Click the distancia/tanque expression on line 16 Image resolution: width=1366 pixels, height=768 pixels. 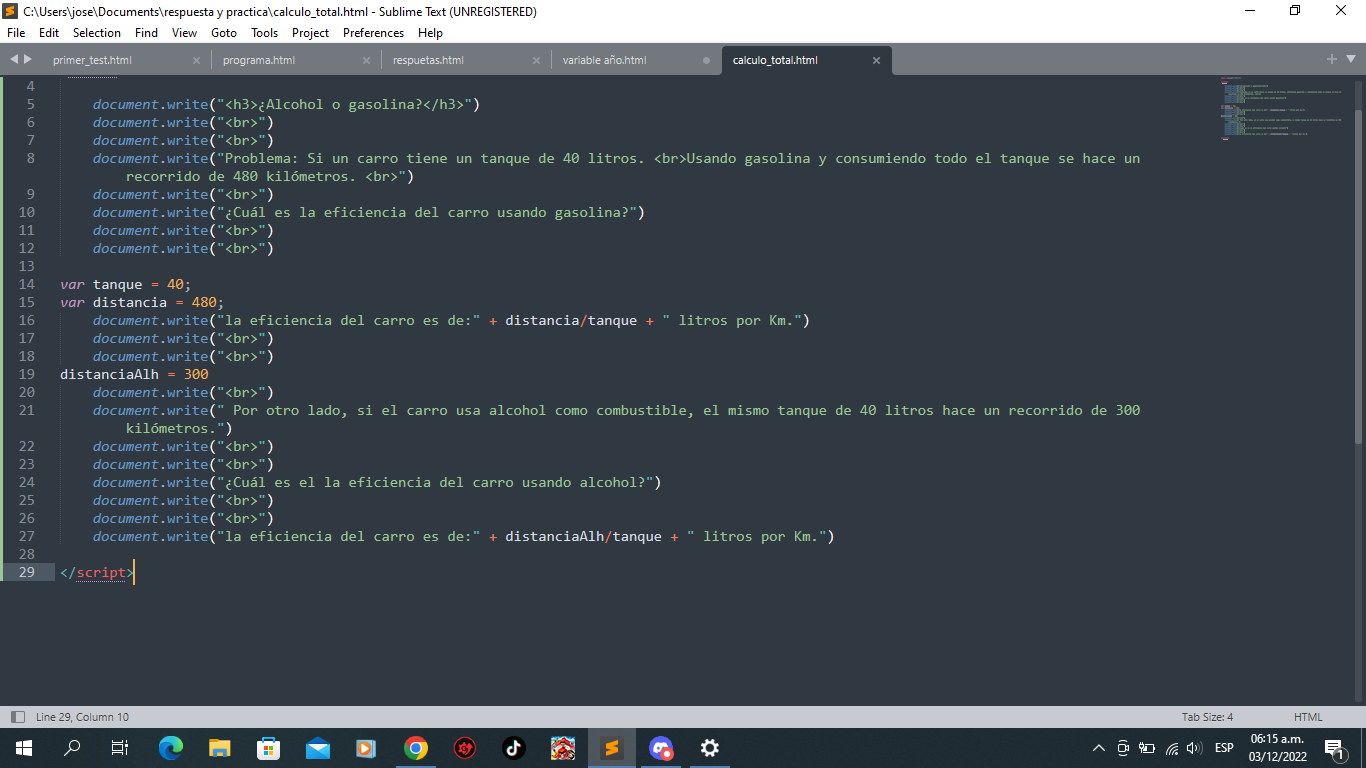pos(571,320)
